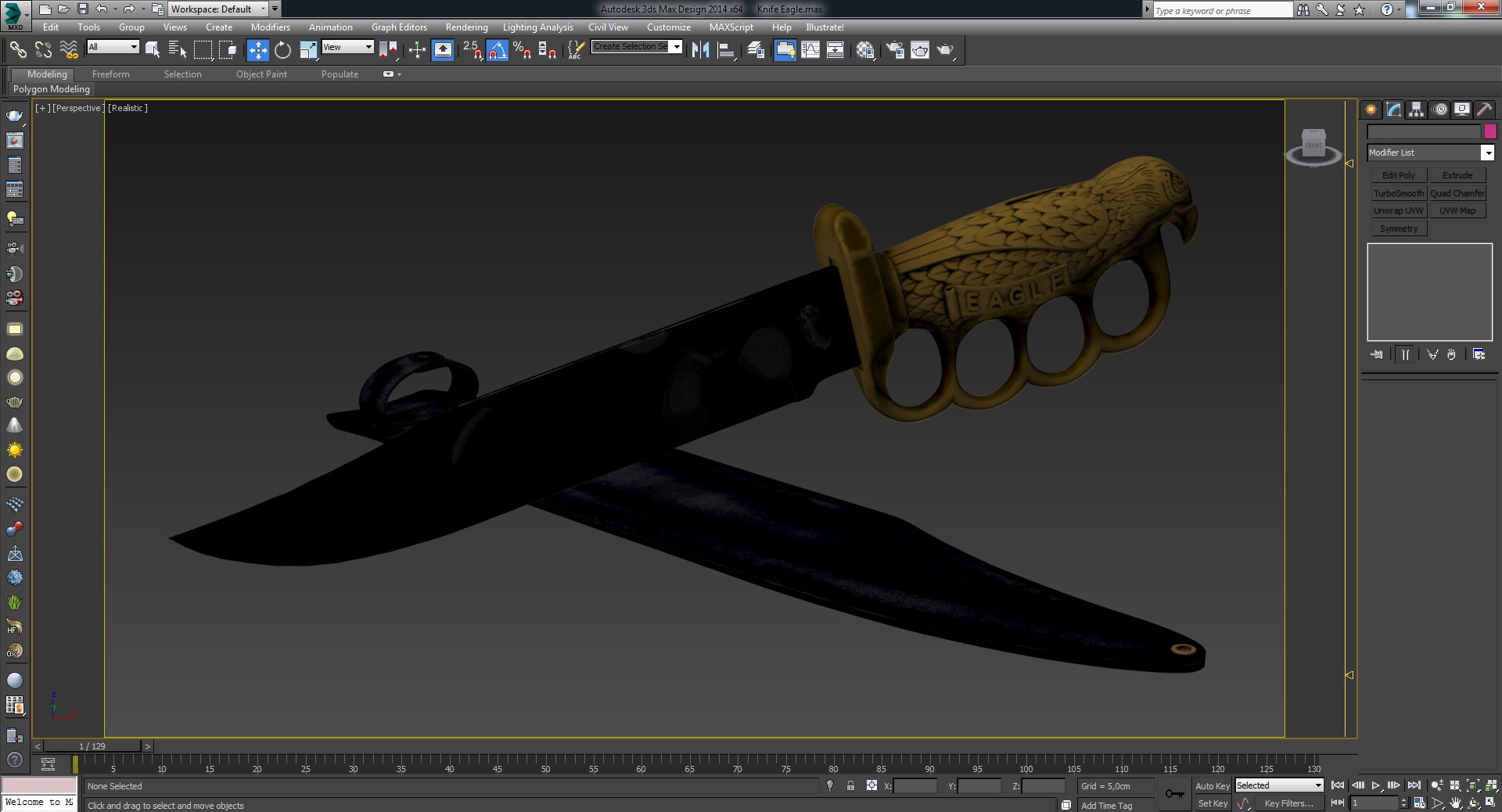Toggle Auto Key animation mode
Viewport: 1502px width, 812px height.
coord(1213,786)
